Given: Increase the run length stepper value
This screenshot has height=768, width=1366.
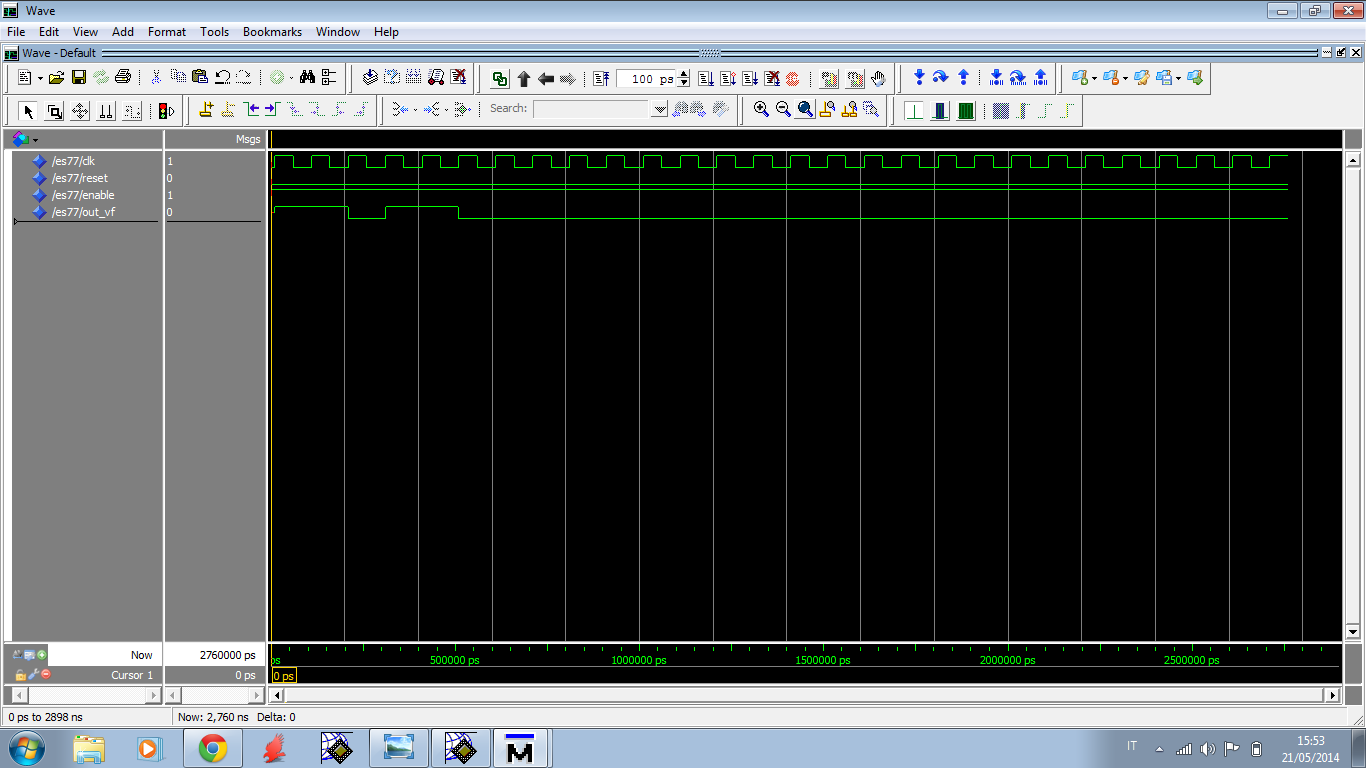Looking at the screenshot, I should (x=684, y=75).
